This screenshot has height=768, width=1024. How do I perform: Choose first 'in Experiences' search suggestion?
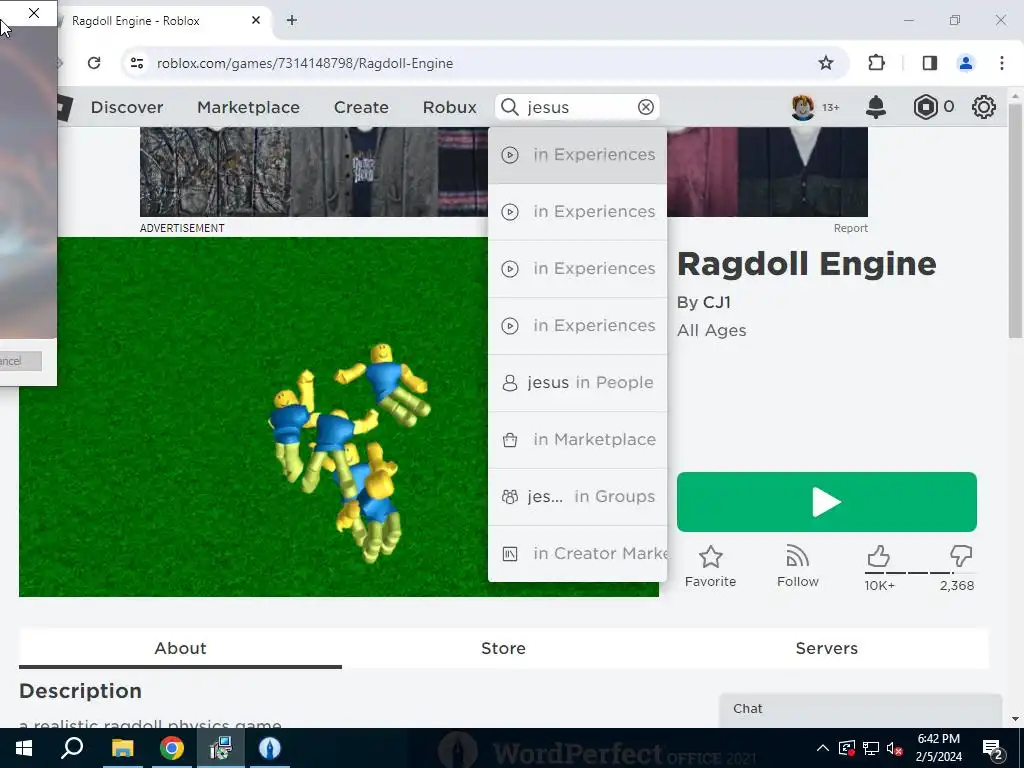point(577,155)
